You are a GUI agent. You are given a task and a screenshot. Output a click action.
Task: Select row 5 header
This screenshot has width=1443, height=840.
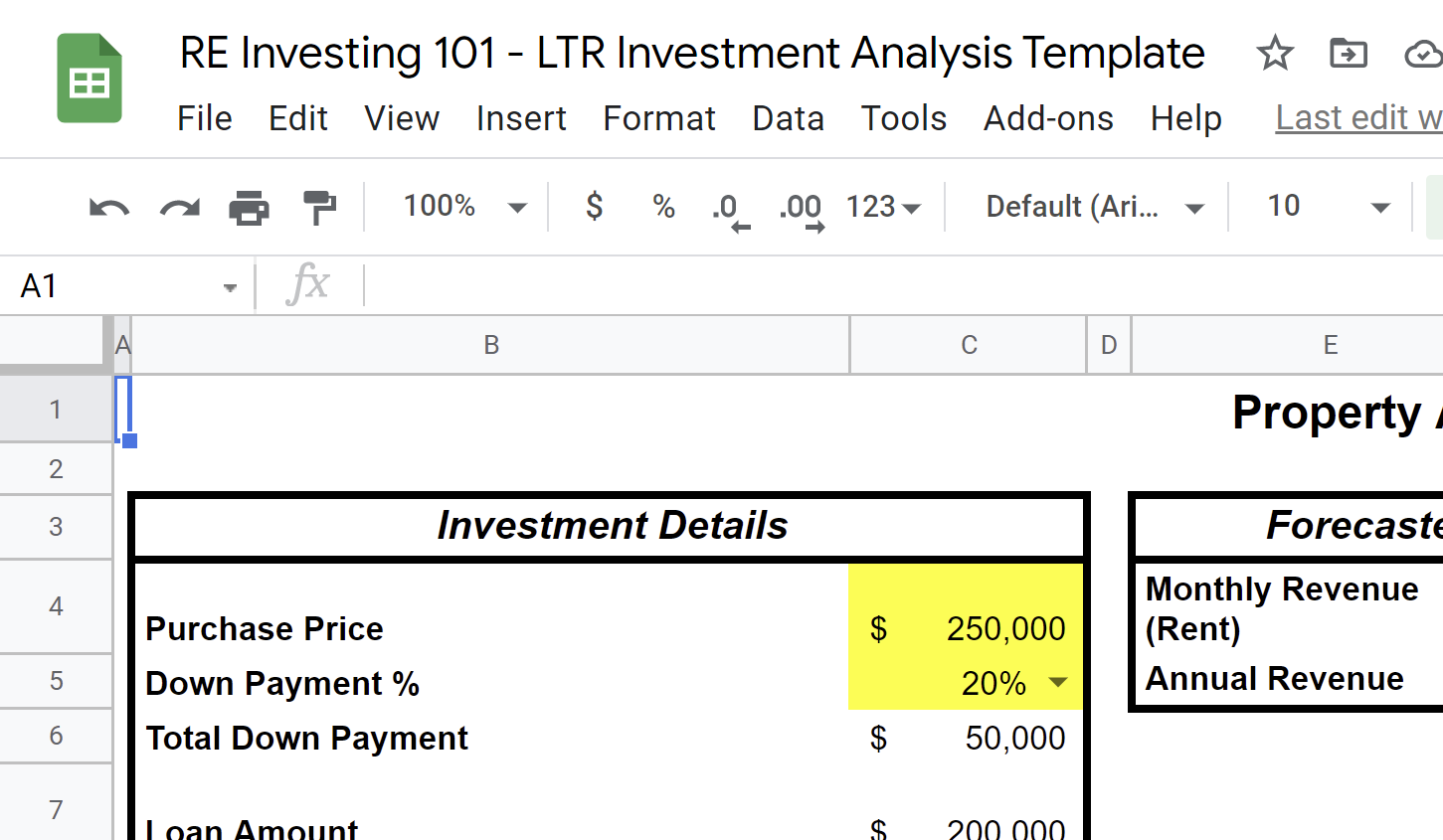56,681
